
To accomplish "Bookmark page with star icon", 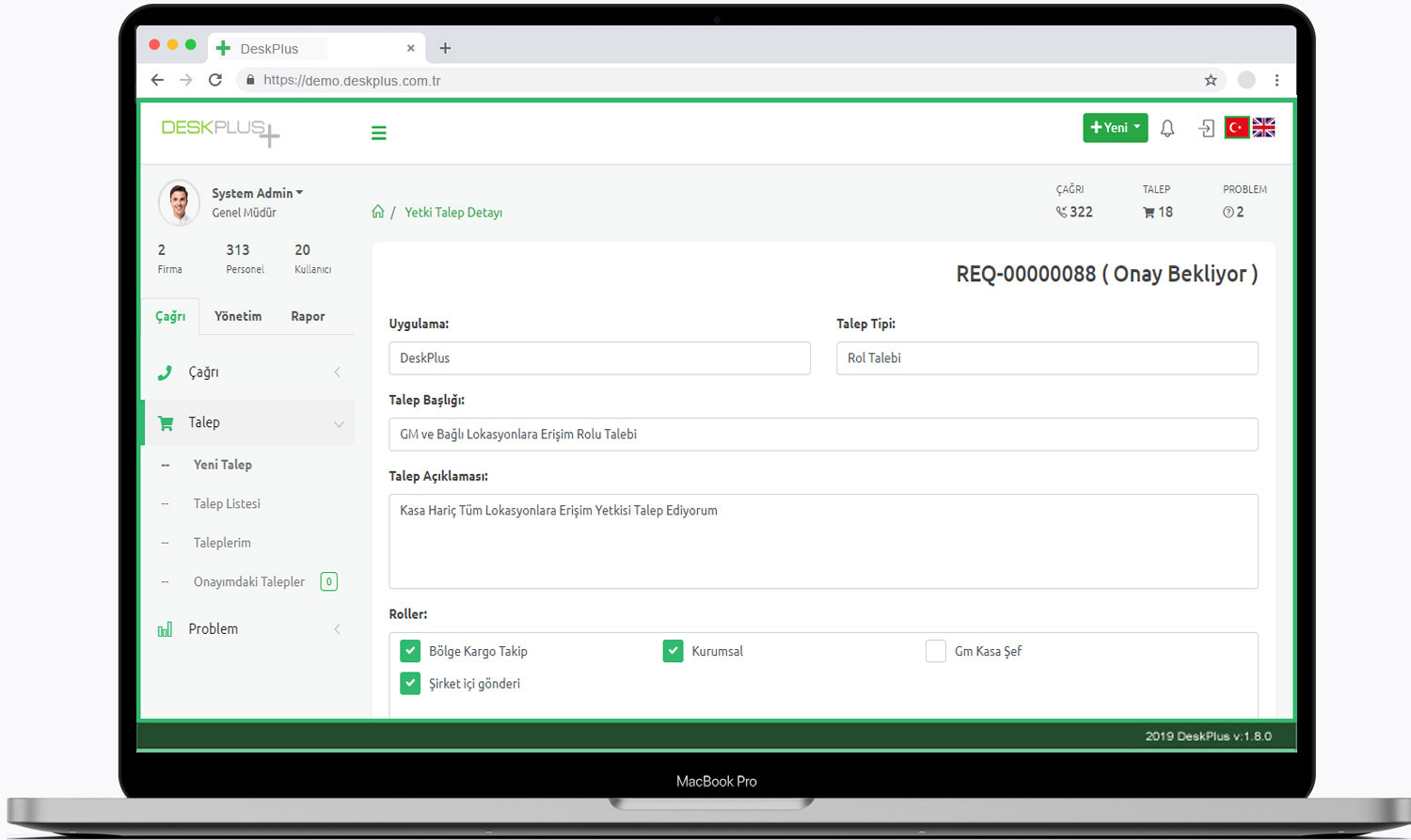I will click(x=1211, y=80).
